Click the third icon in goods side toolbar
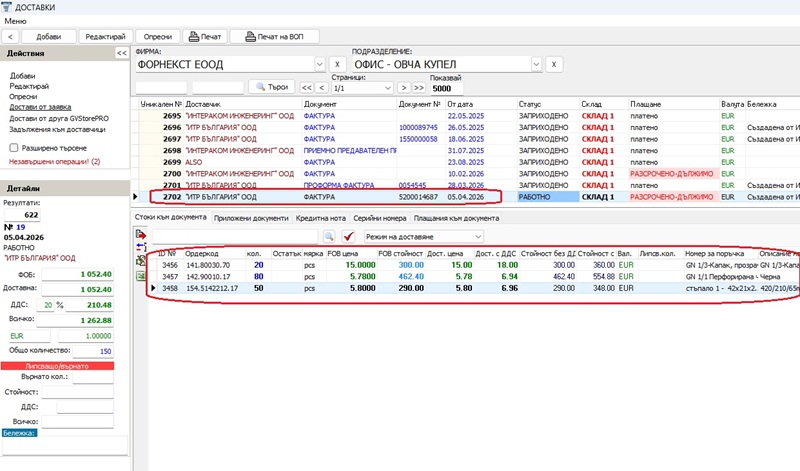This screenshot has height=471, width=800. point(140,259)
